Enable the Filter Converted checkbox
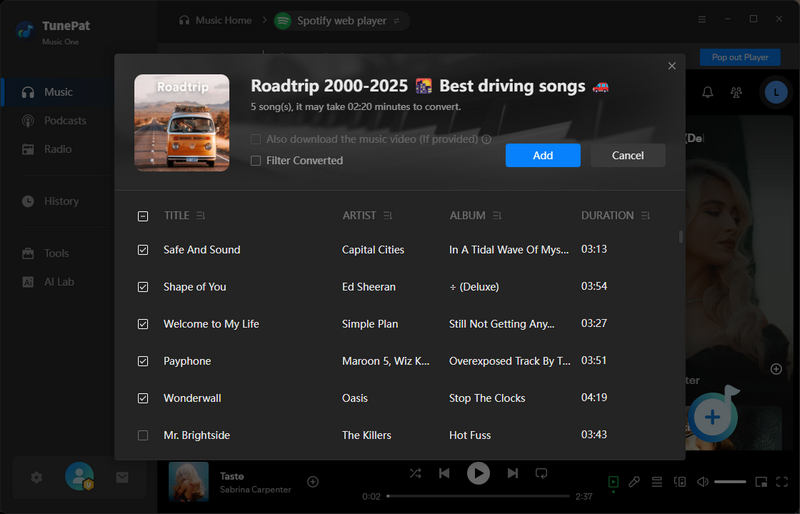This screenshot has height=514, width=800. click(256, 161)
